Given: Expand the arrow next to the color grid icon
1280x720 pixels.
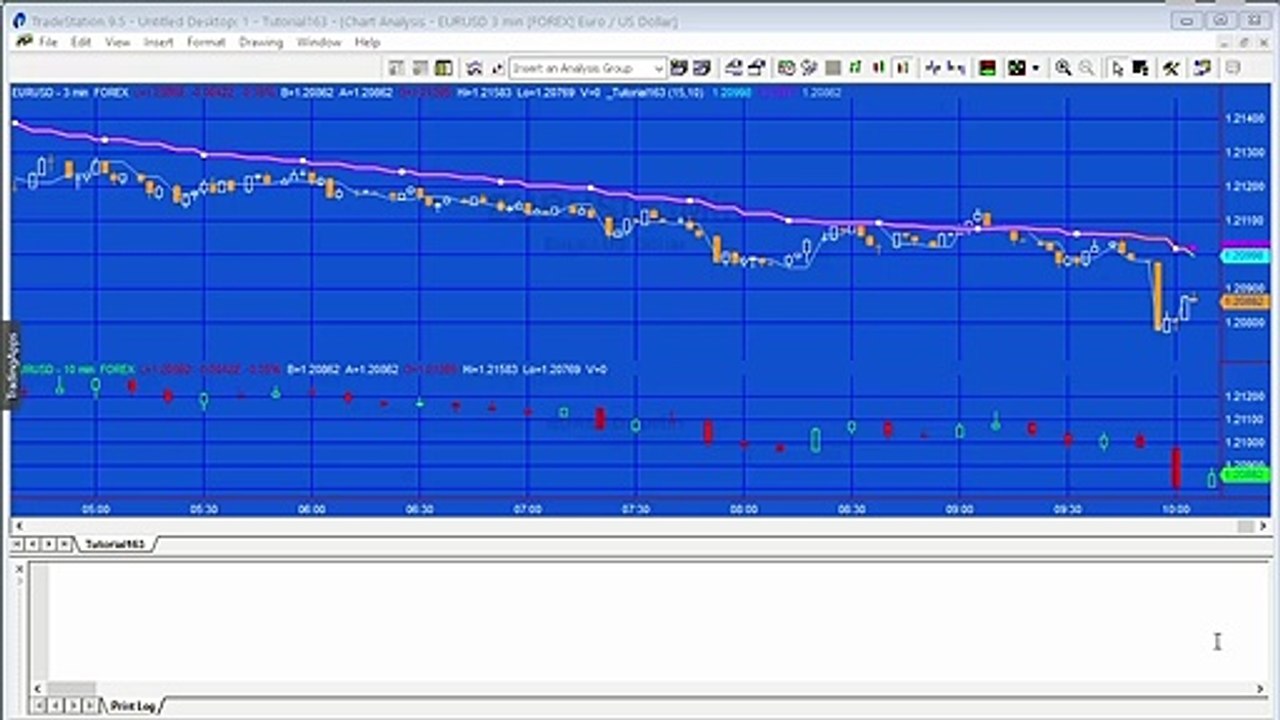Looking at the screenshot, I should click(x=1035, y=68).
